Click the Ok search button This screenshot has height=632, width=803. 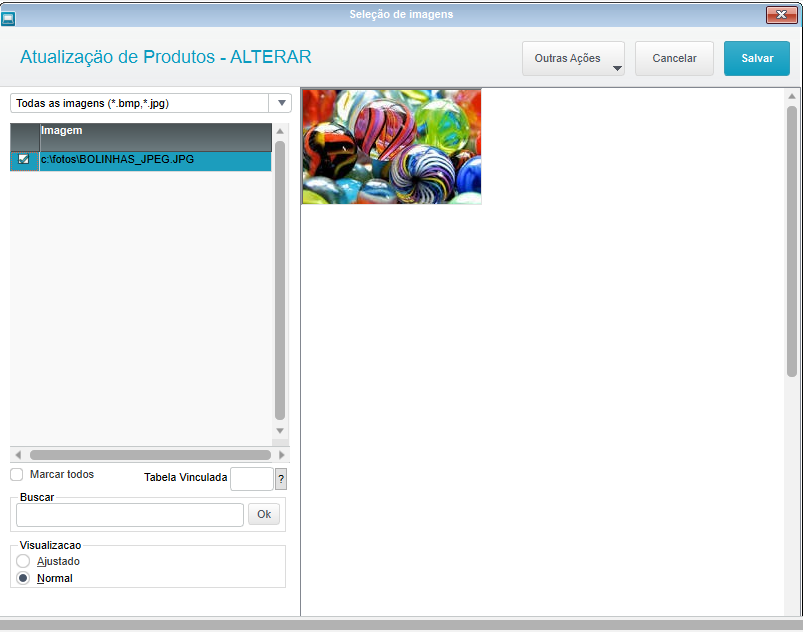point(264,514)
